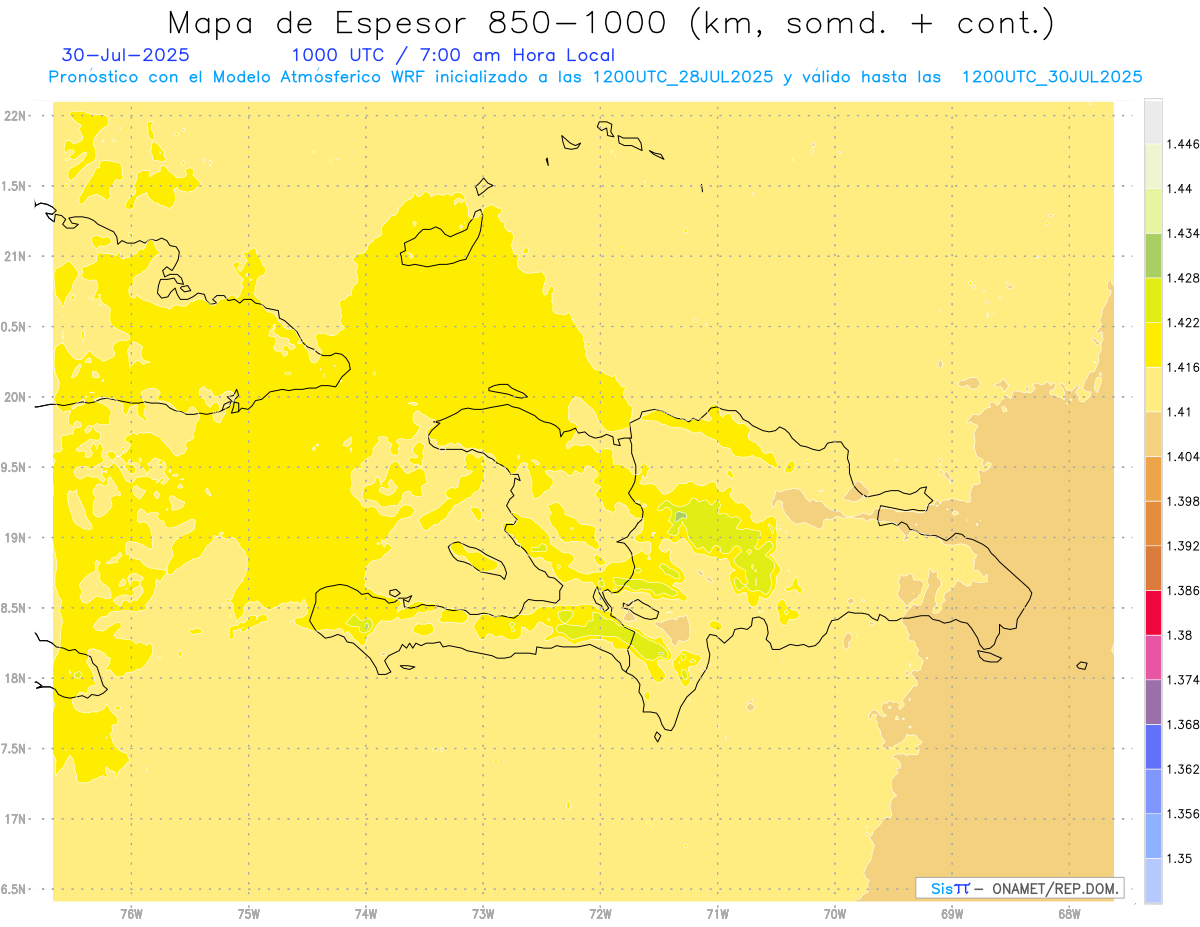
Task: Click the '69W' longitude label
Action: click(952, 914)
